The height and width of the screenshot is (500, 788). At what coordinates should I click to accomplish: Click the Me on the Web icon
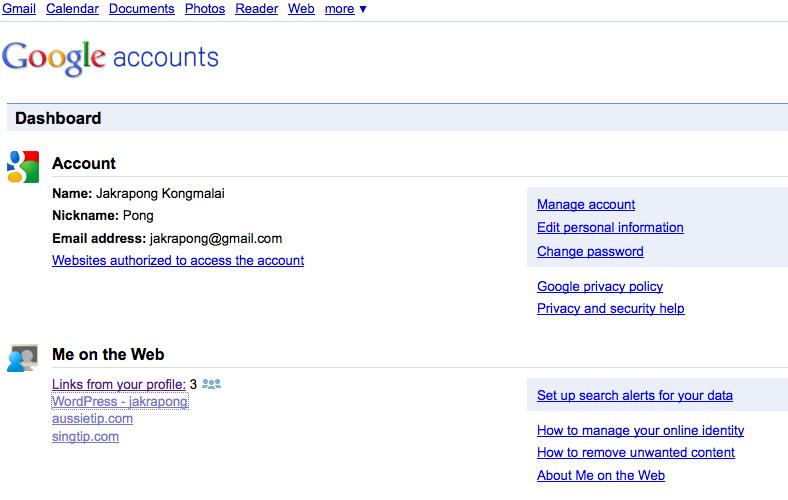(x=23, y=358)
